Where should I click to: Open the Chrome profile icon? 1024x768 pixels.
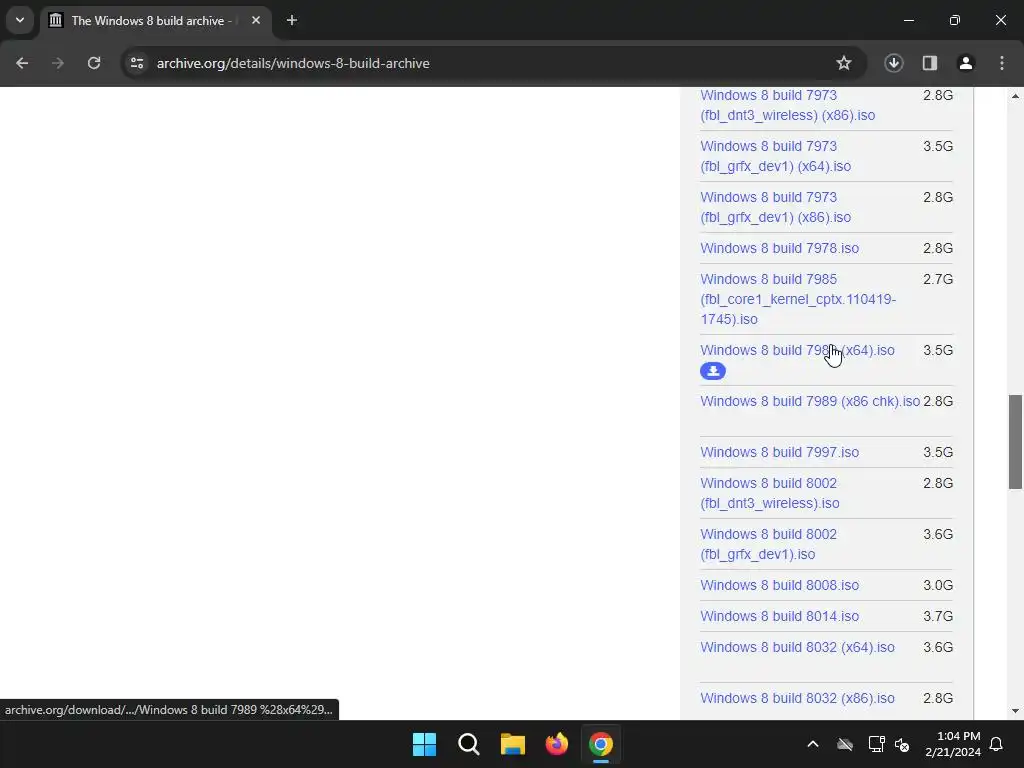(965, 63)
